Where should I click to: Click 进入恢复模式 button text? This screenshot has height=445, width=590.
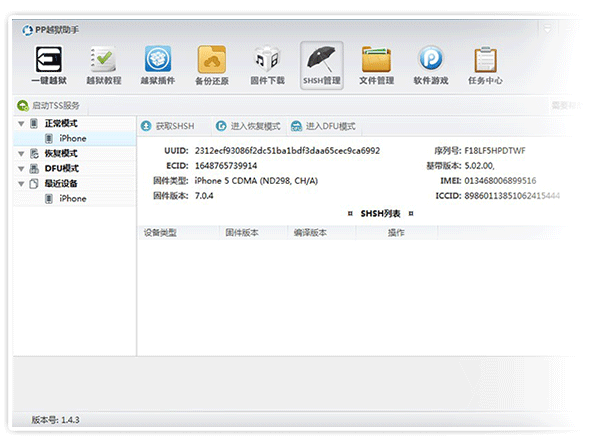coord(255,126)
